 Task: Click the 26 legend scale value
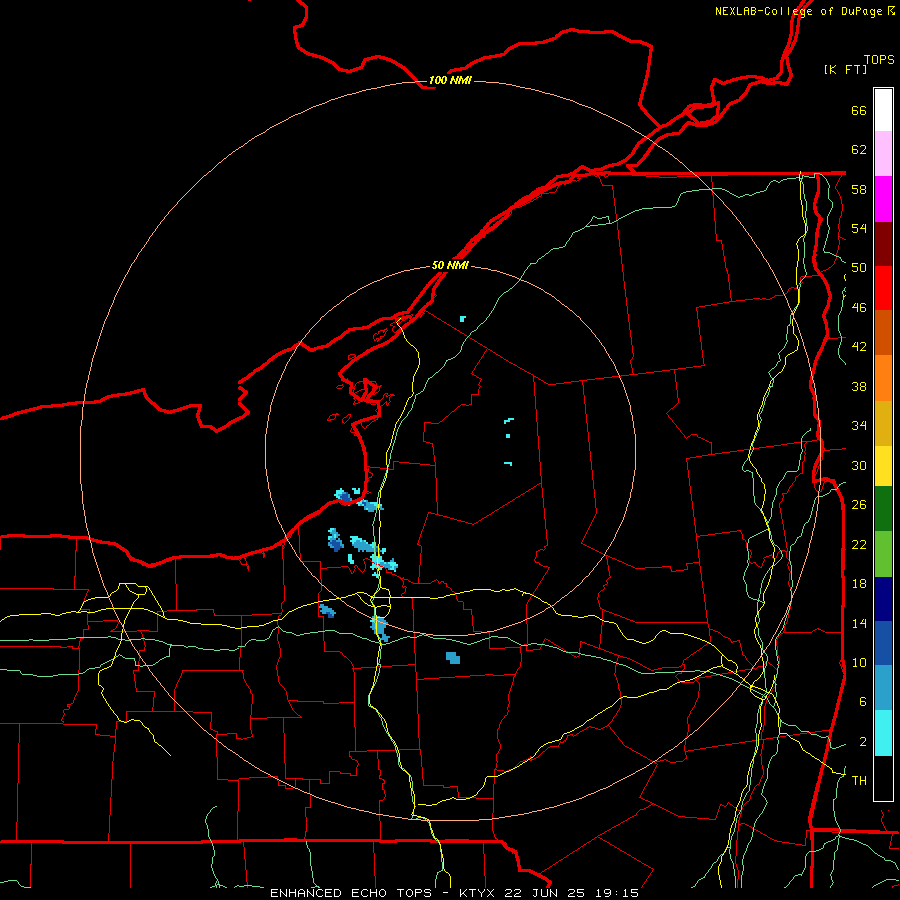pyautogui.click(x=859, y=505)
